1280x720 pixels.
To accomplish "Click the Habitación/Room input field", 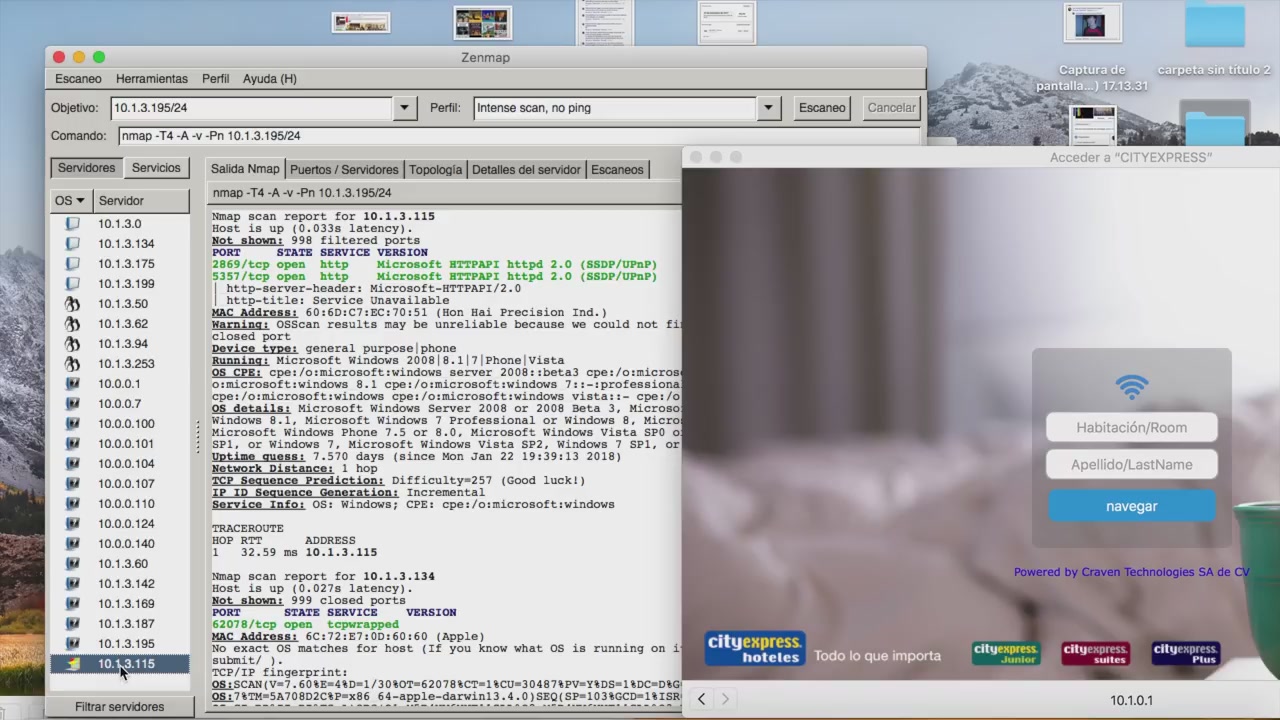I will pos(1131,428).
